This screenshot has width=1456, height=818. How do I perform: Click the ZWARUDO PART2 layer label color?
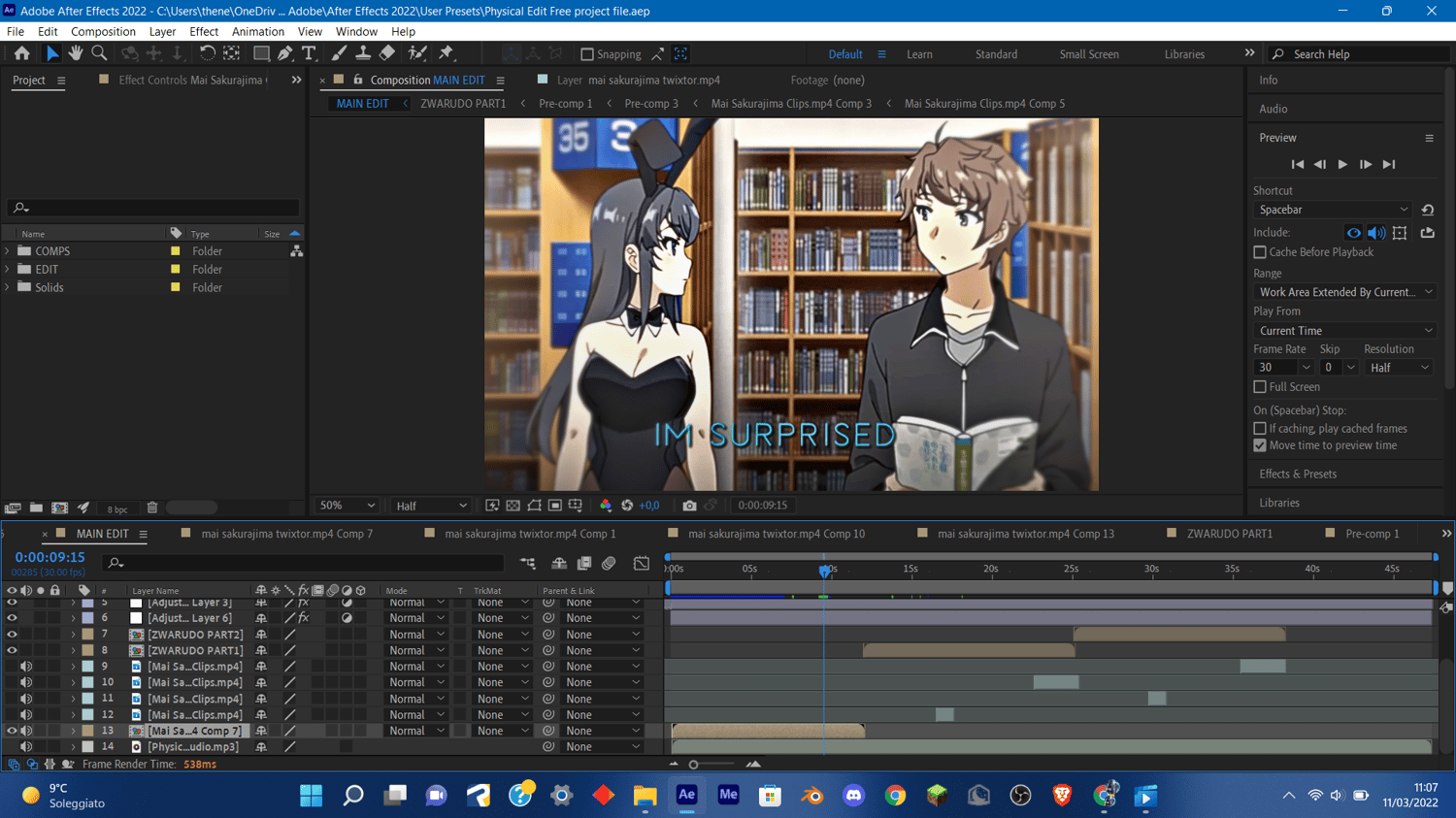[x=87, y=635]
